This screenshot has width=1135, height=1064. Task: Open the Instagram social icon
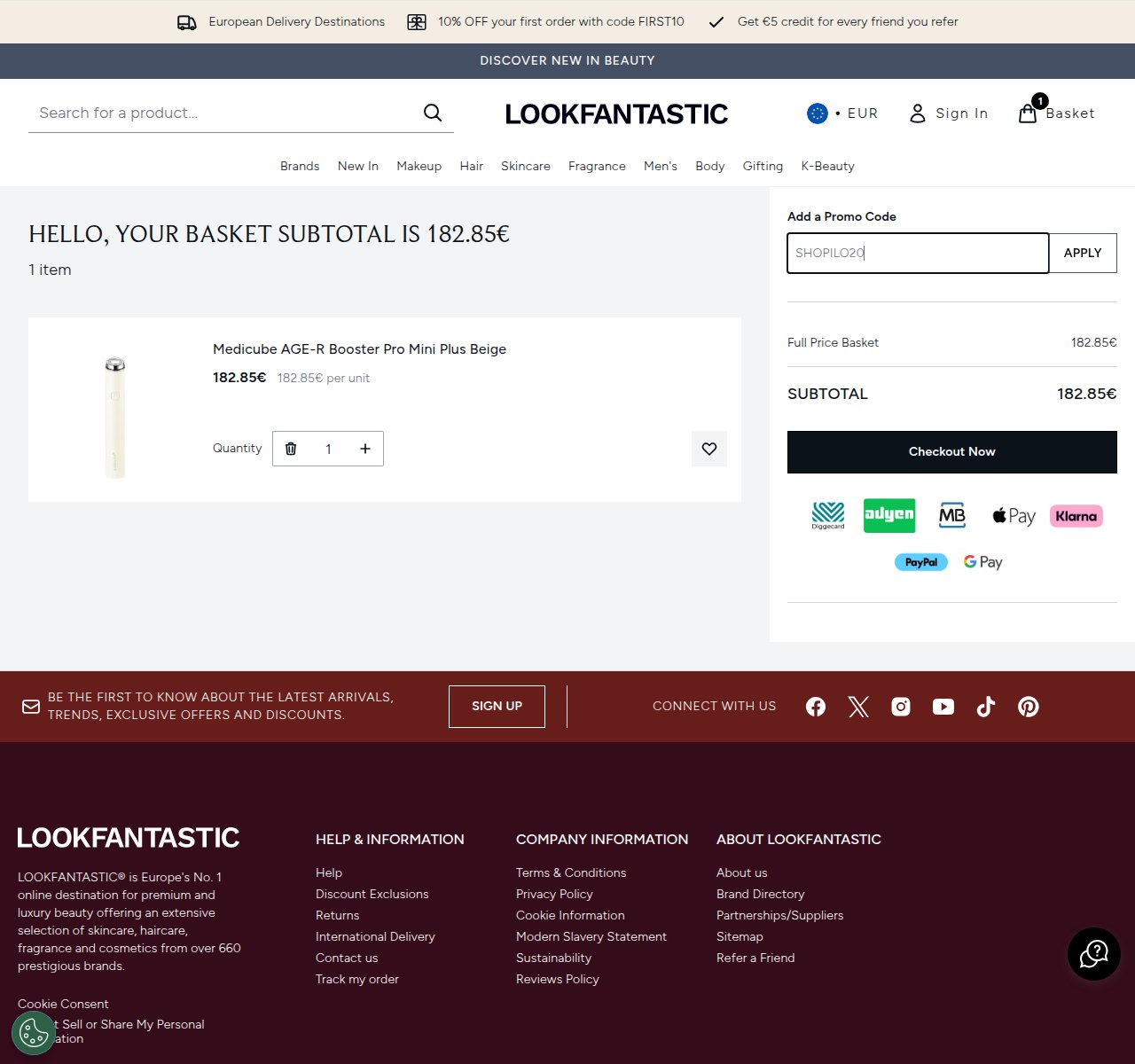(901, 707)
